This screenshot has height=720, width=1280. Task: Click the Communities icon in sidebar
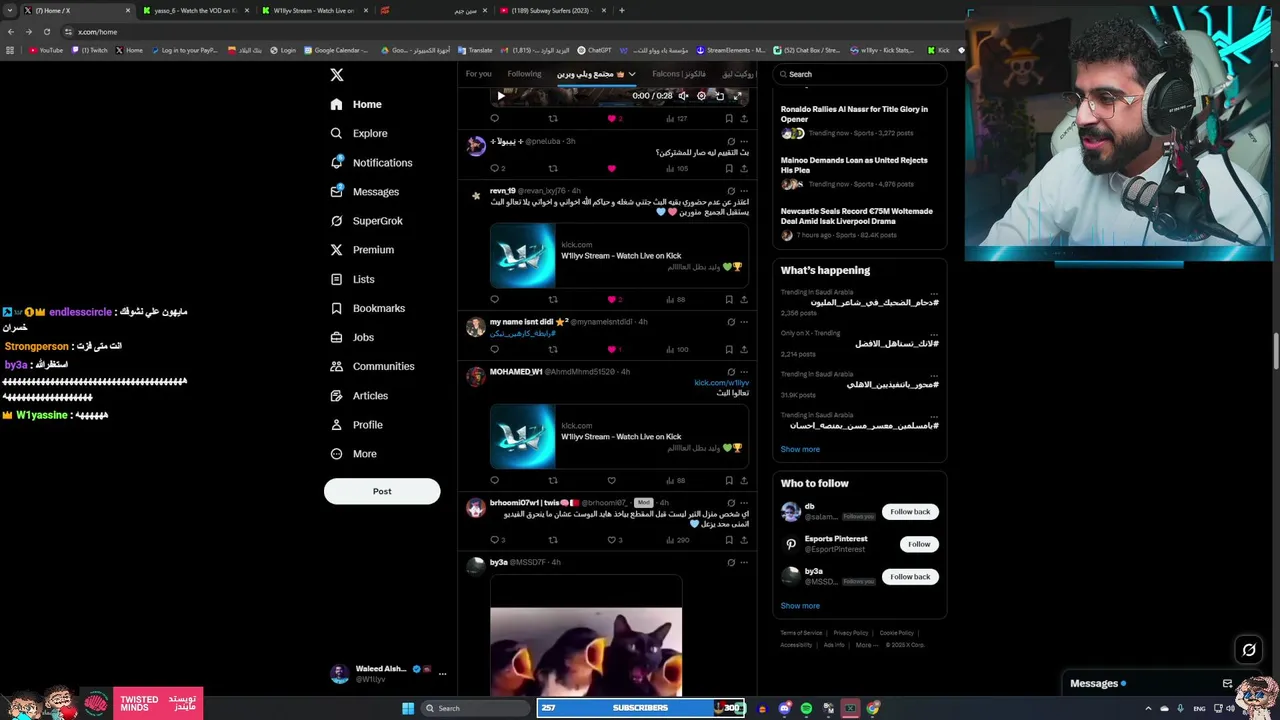(336, 366)
